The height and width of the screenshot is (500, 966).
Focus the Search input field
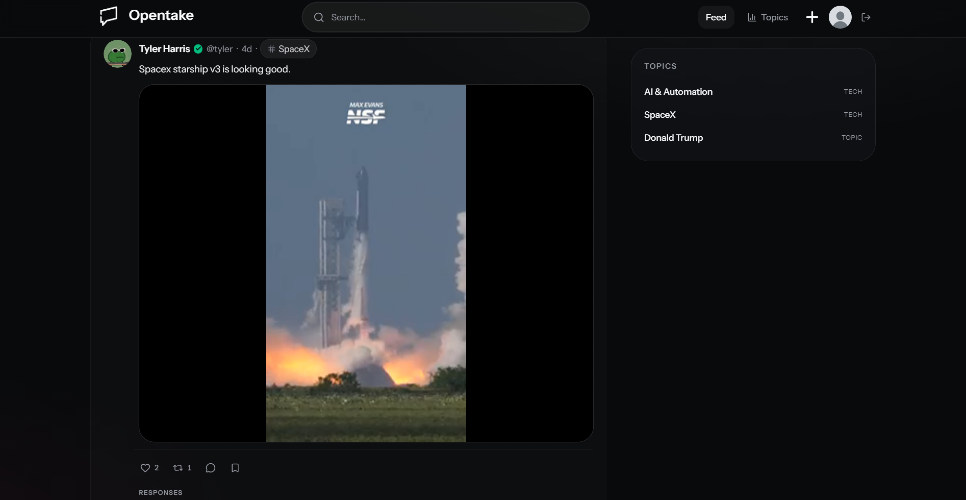click(445, 17)
